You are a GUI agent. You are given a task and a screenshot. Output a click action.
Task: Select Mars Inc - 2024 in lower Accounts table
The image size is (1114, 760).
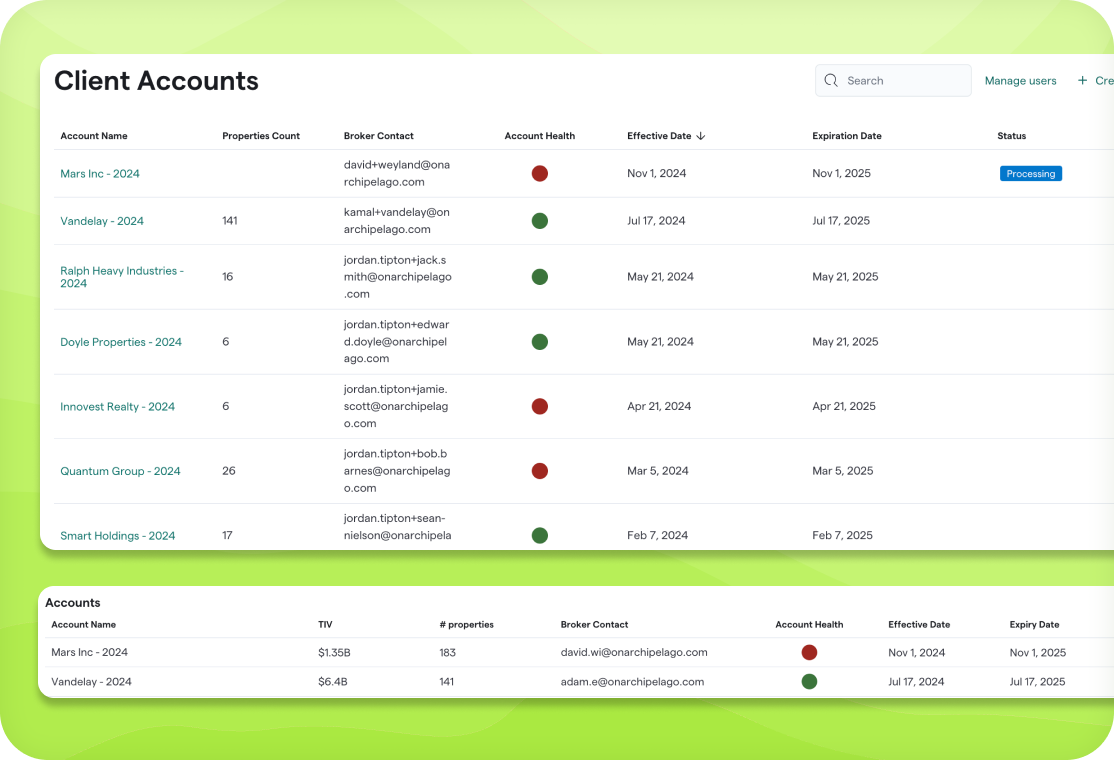pyautogui.click(x=90, y=653)
